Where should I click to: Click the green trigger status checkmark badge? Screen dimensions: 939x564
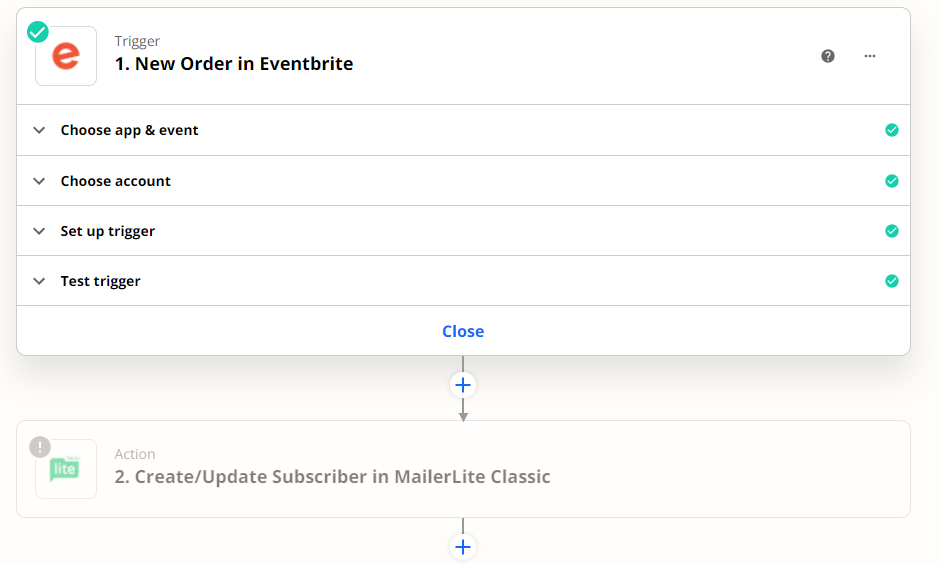38,32
